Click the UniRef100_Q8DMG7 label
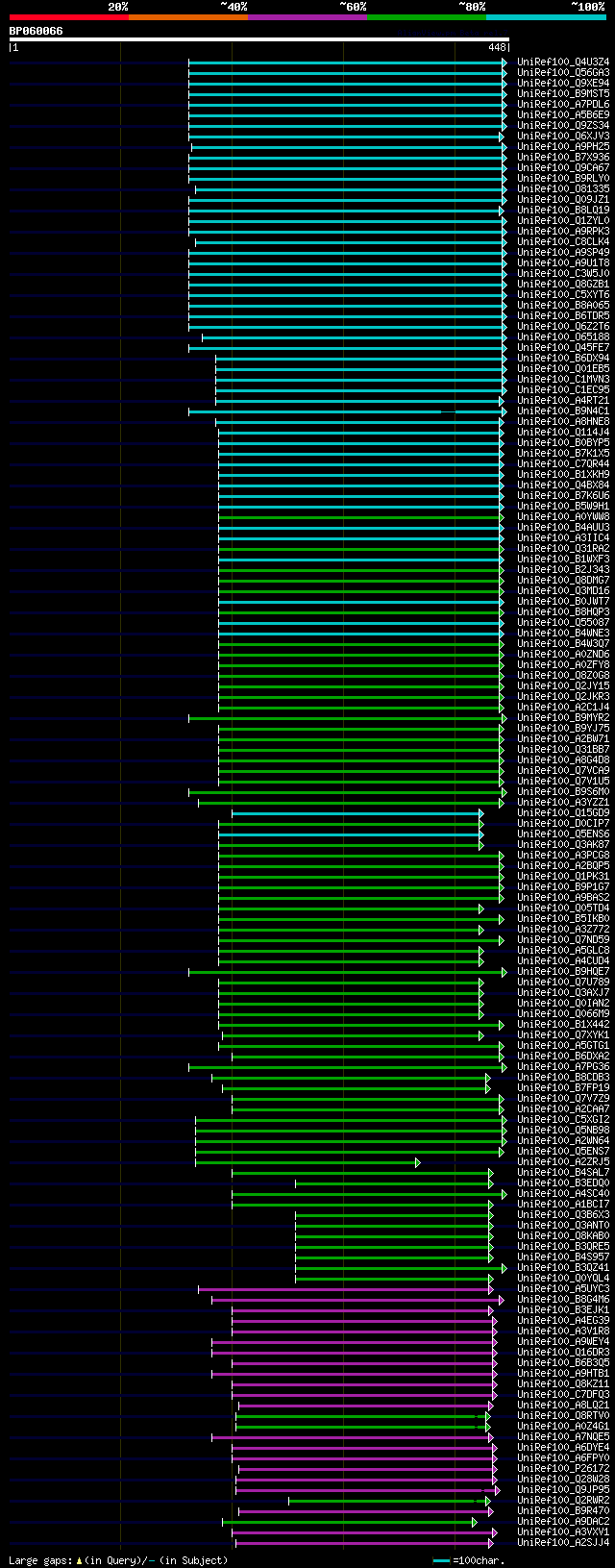This screenshot has width=615, height=1568. pos(563,580)
